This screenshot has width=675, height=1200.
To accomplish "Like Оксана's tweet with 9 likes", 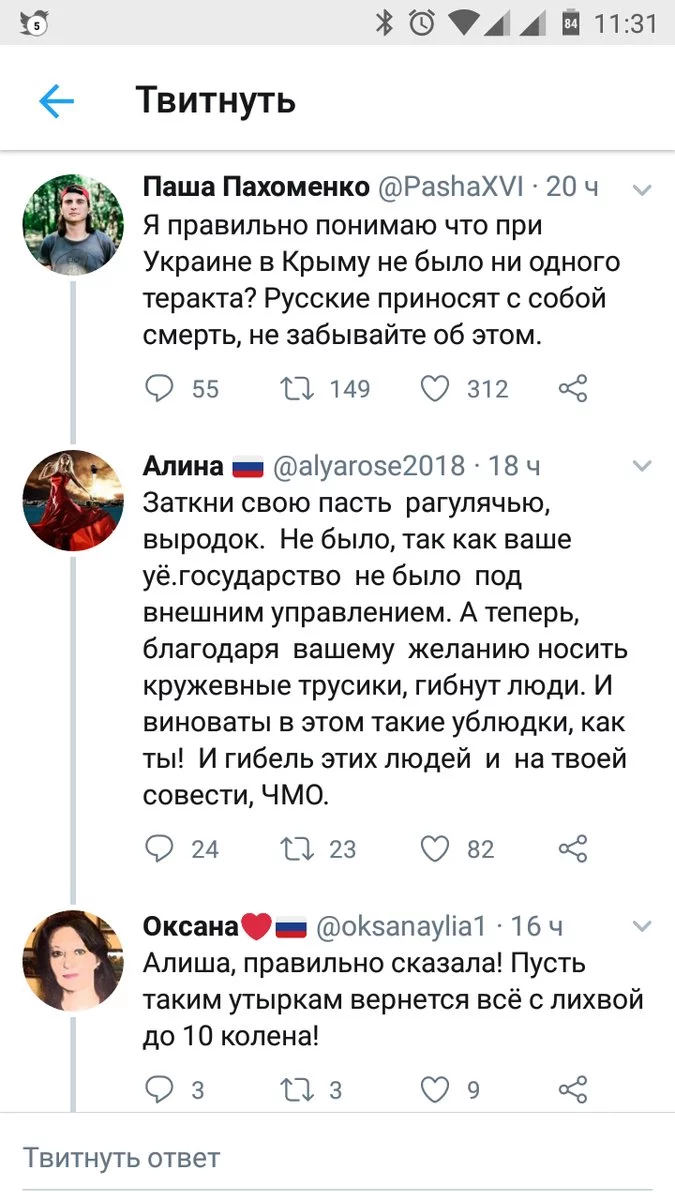I will (434, 1089).
